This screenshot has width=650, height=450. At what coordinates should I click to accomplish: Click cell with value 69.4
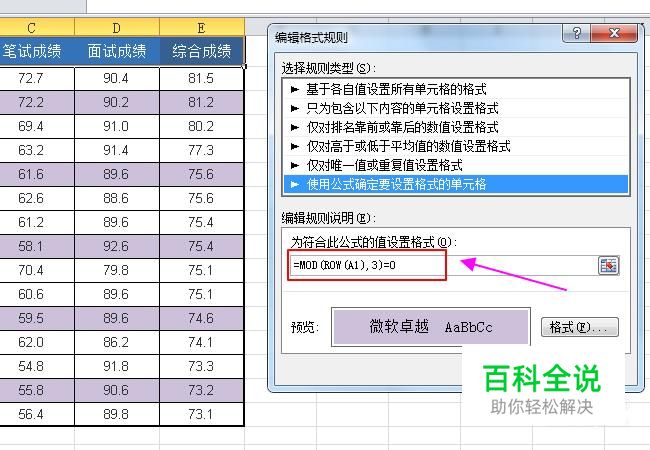click(x=36, y=126)
